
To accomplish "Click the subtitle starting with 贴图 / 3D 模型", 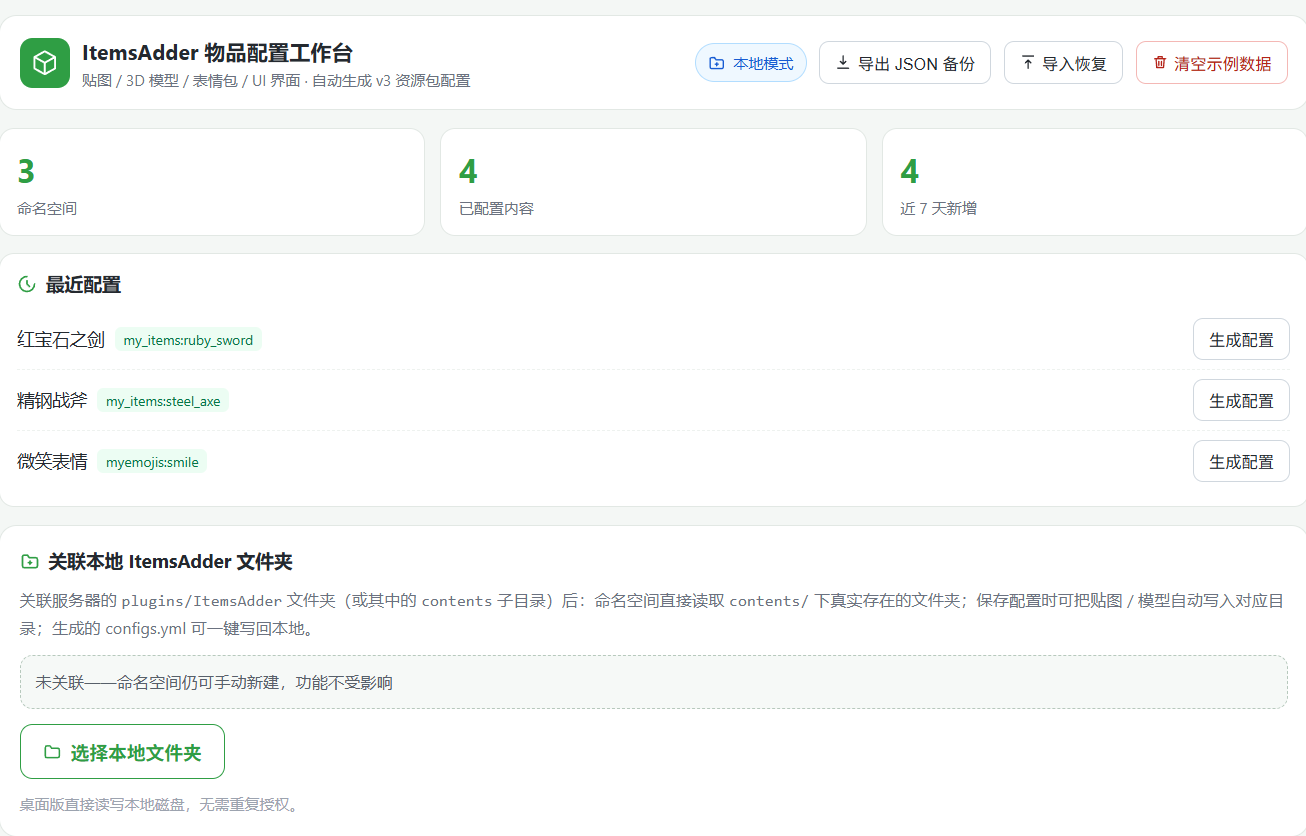I will point(276,80).
